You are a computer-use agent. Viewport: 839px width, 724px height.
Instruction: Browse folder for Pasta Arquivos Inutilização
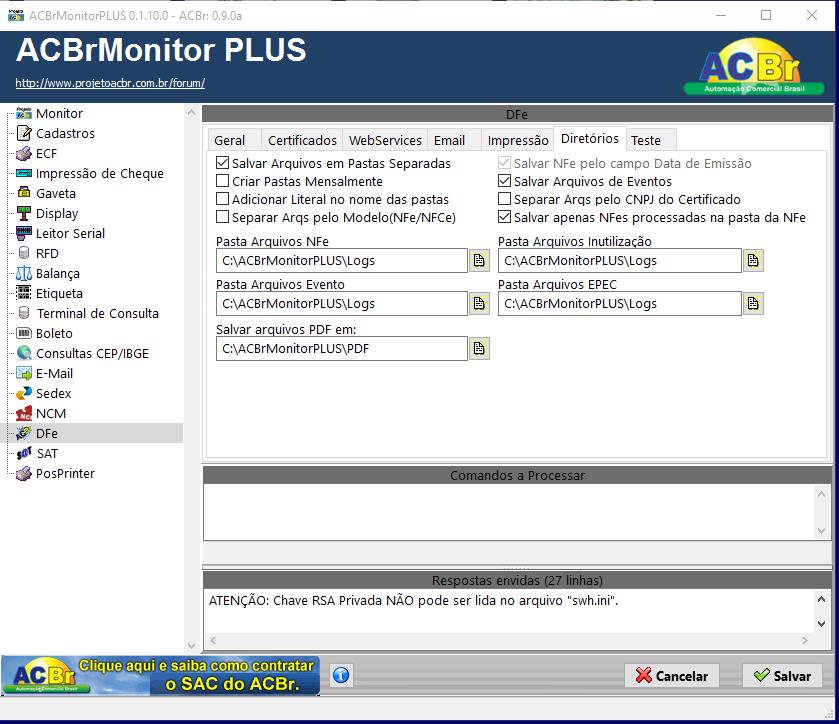point(753,261)
